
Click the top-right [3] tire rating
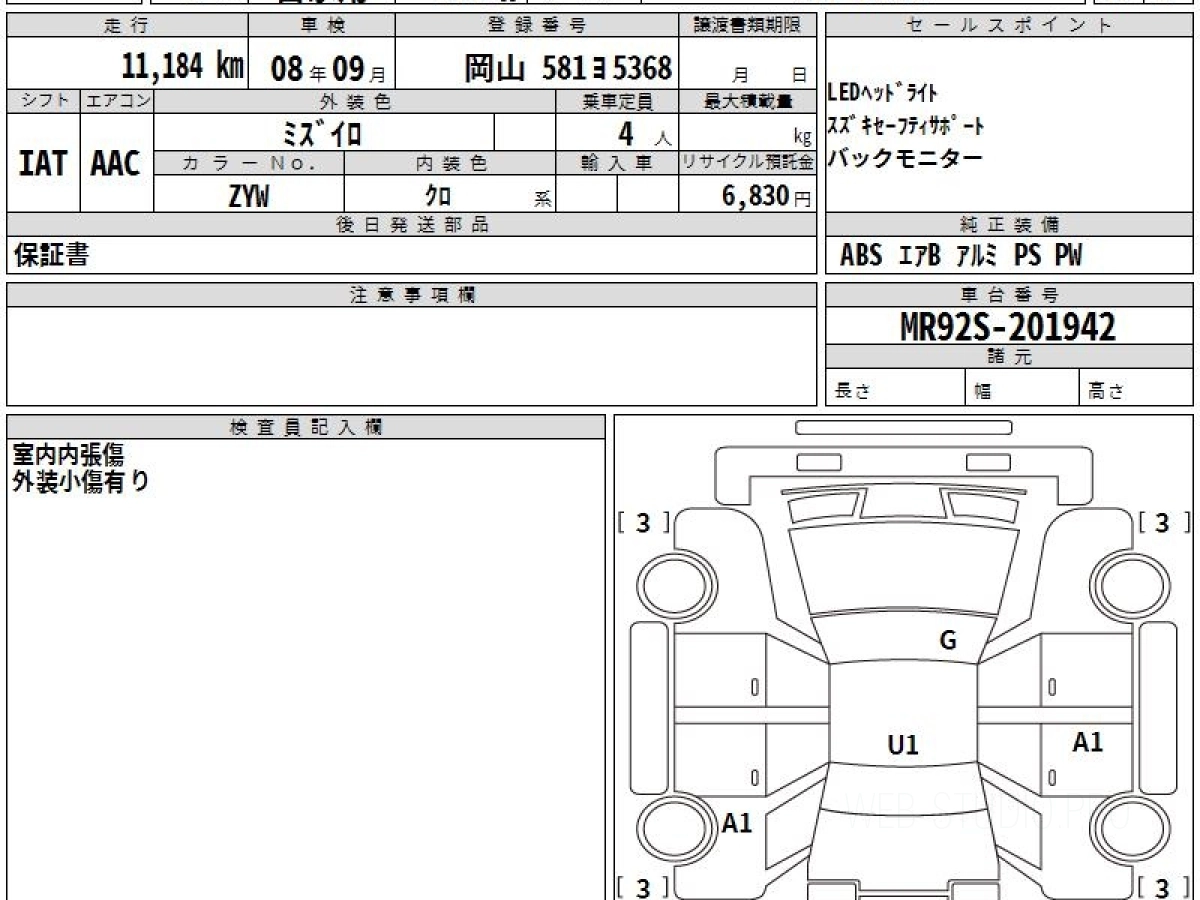click(1162, 522)
